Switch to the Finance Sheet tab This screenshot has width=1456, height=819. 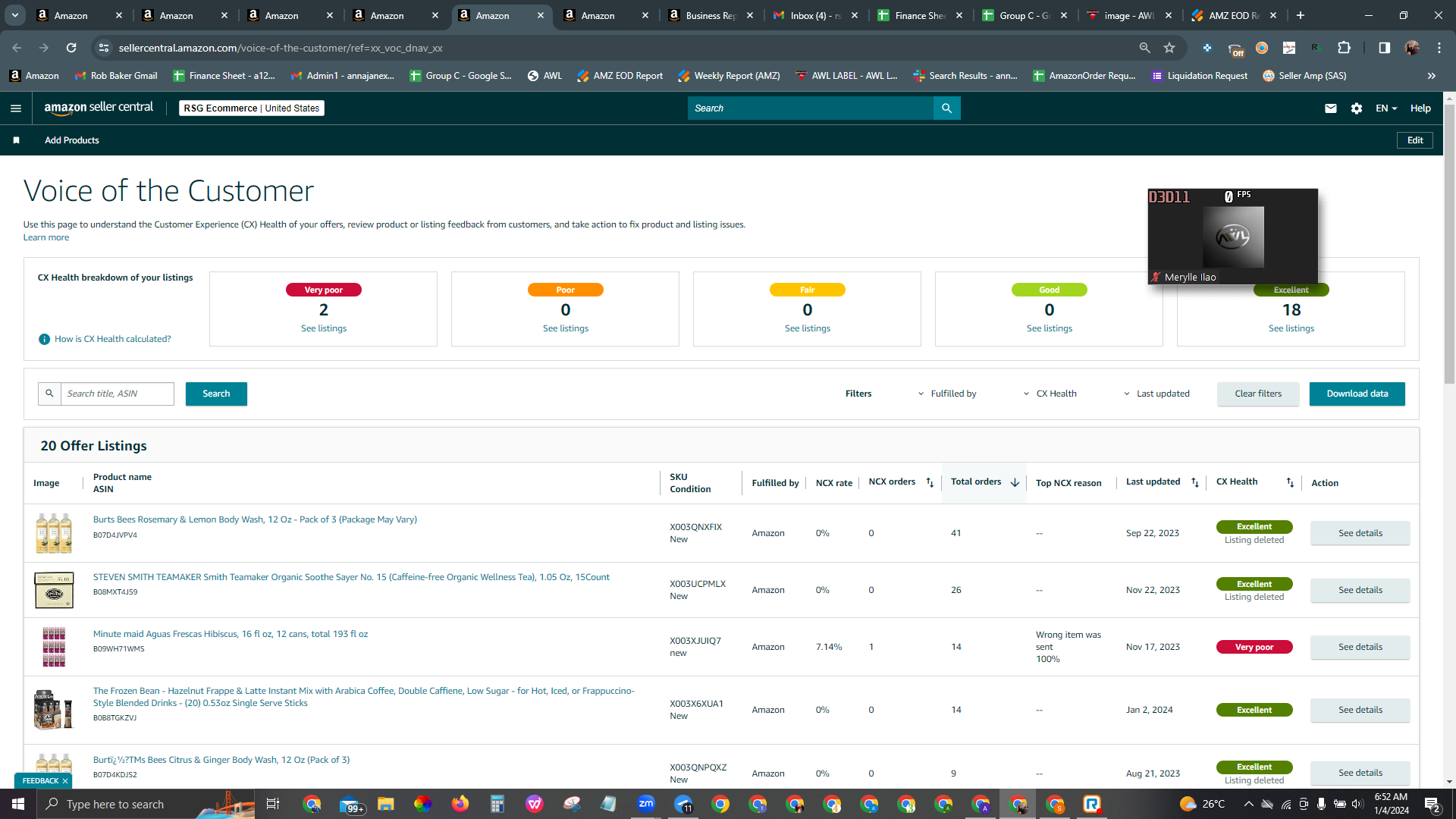(921, 15)
